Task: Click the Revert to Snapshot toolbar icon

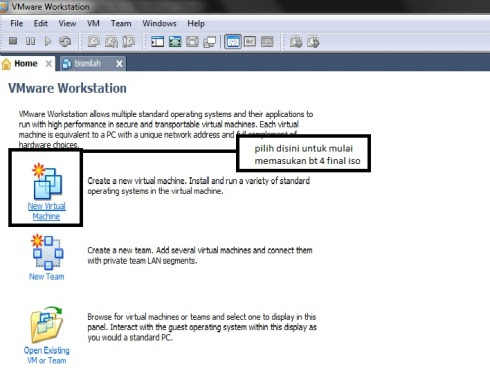Action: tap(111, 42)
